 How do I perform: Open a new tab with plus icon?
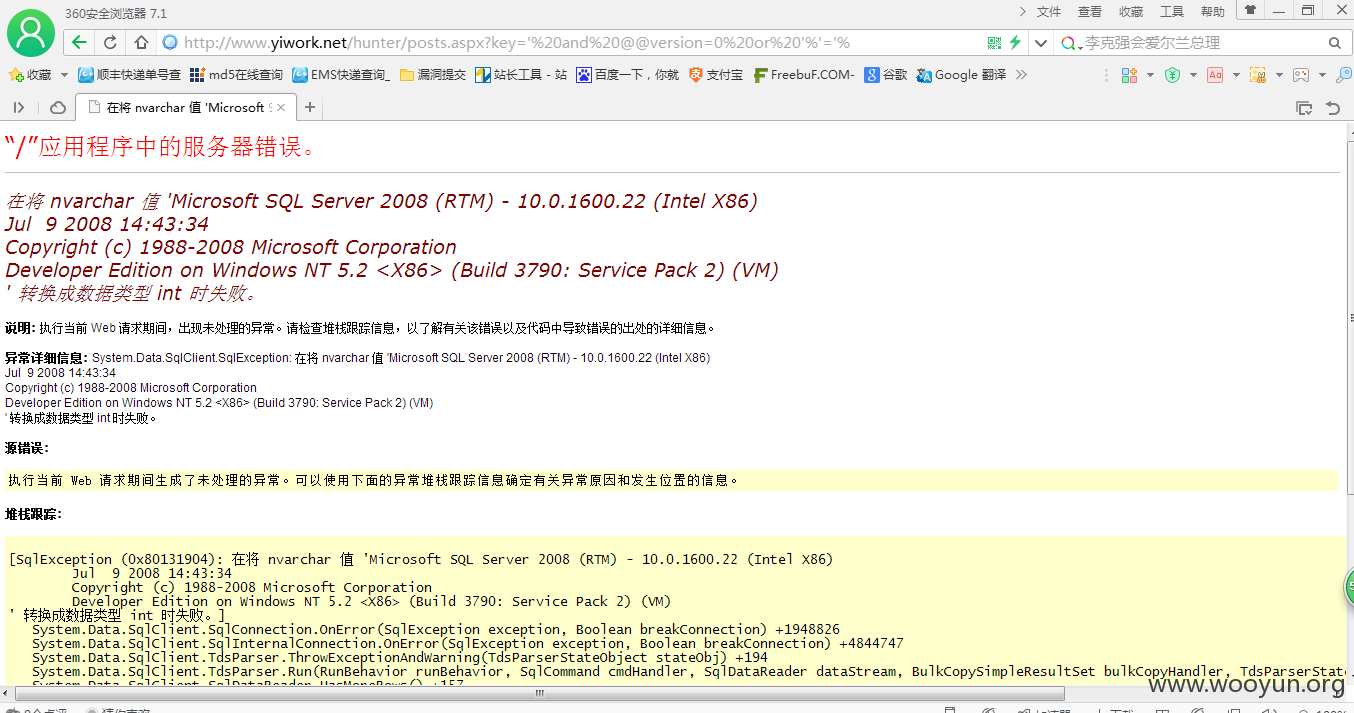coord(310,107)
